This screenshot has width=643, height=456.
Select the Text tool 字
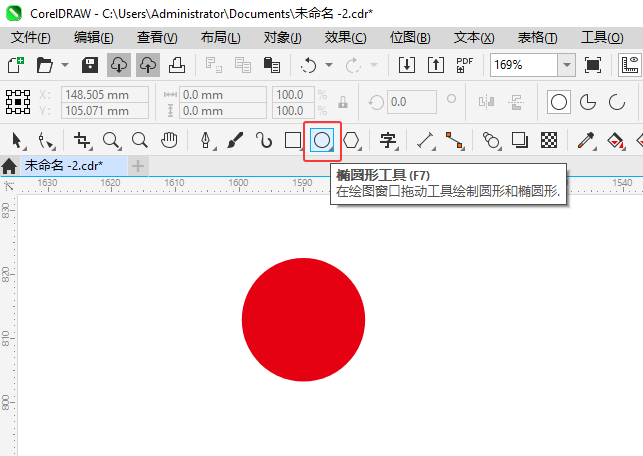coord(388,141)
